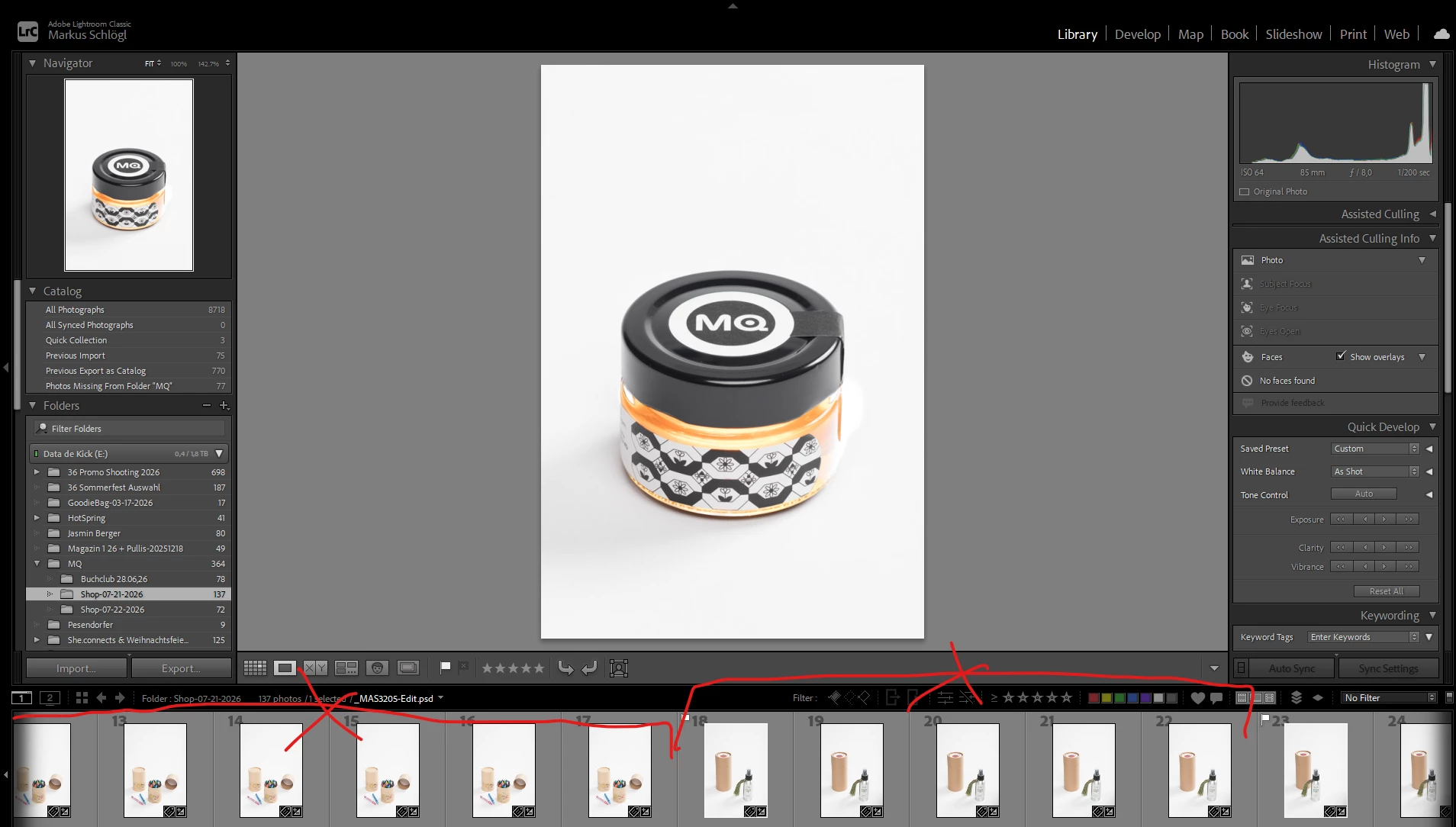Switch to Grid view

tap(255, 668)
